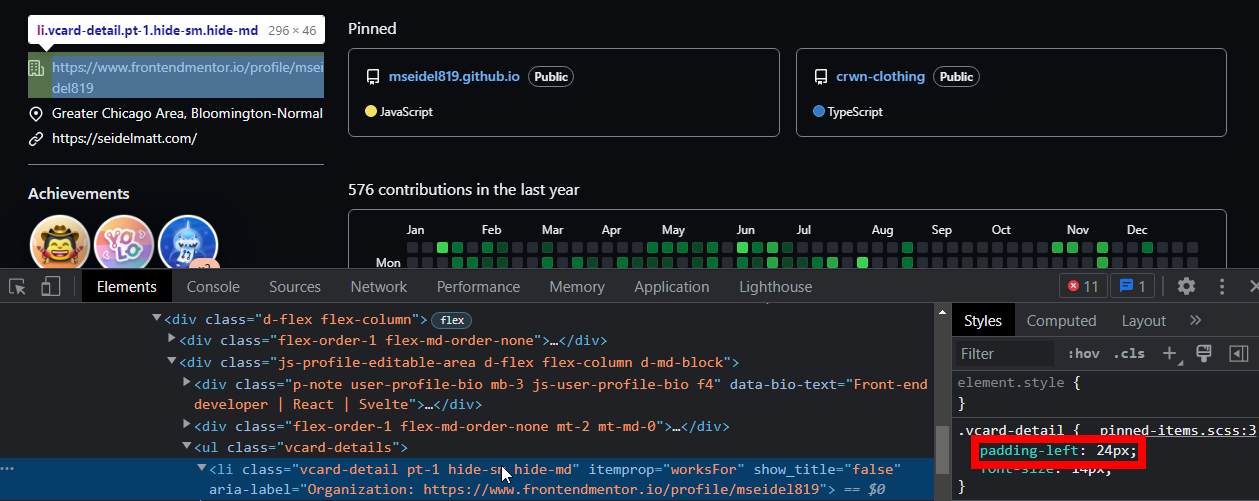Screen dimensions: 1259x501
Task: Open the DevTools three-dot customize menu
Action: [x=1222, y=286]
